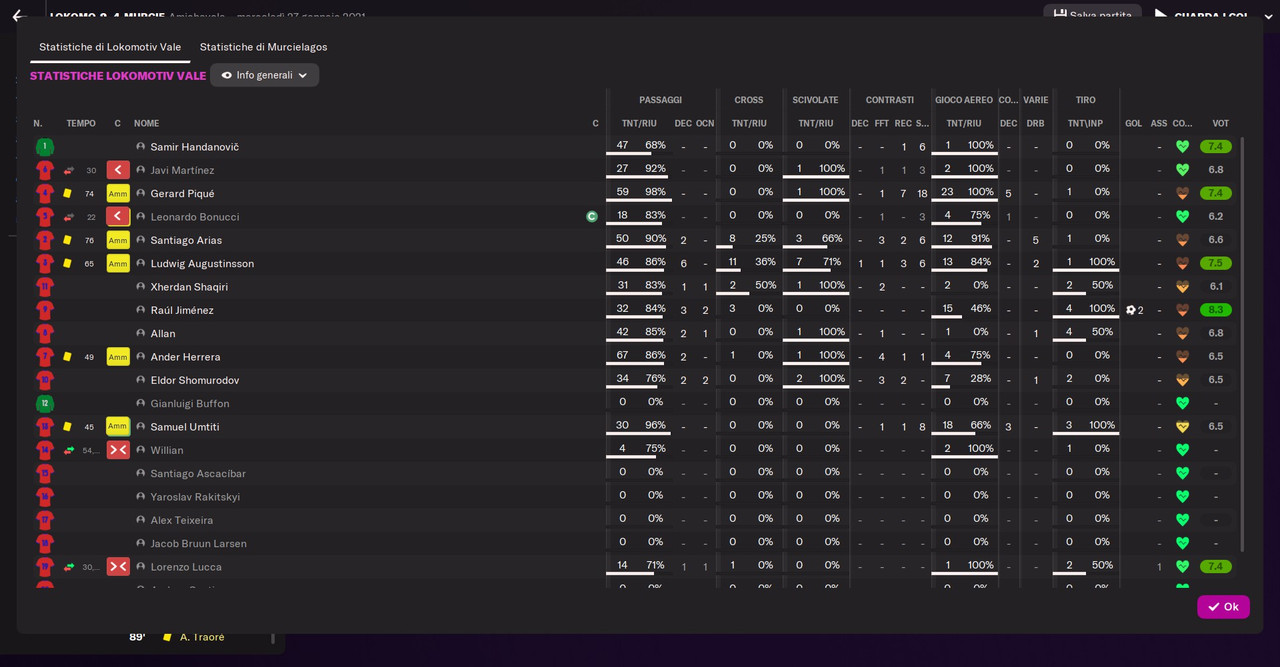Open Raúl Jiménez's player name link
Screen dimensions: 1280x667
click(x=182, y=310)
